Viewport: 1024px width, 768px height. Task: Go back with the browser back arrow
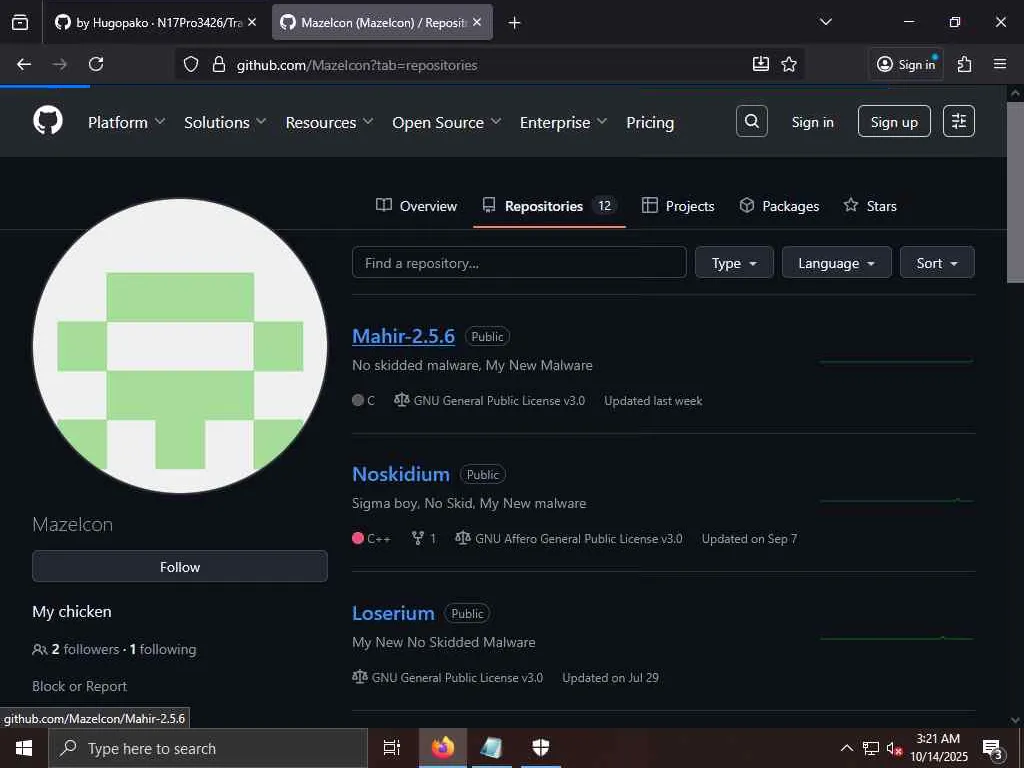[x=24, y=64]
